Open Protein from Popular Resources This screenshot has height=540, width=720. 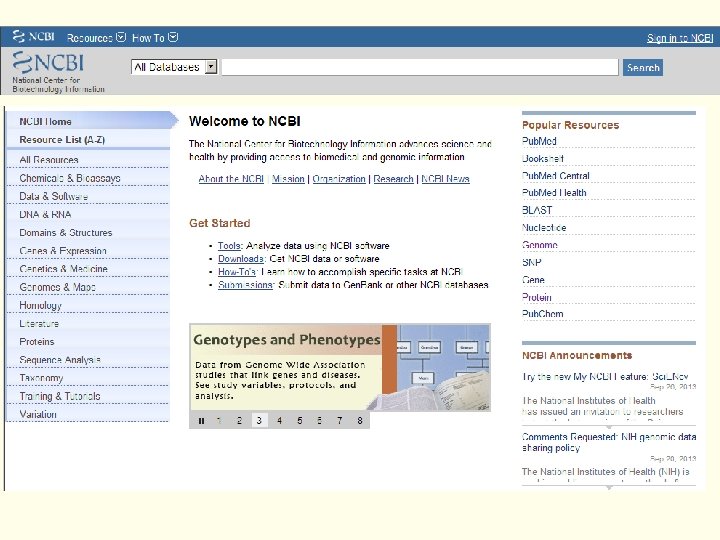[x=537, y=298]
